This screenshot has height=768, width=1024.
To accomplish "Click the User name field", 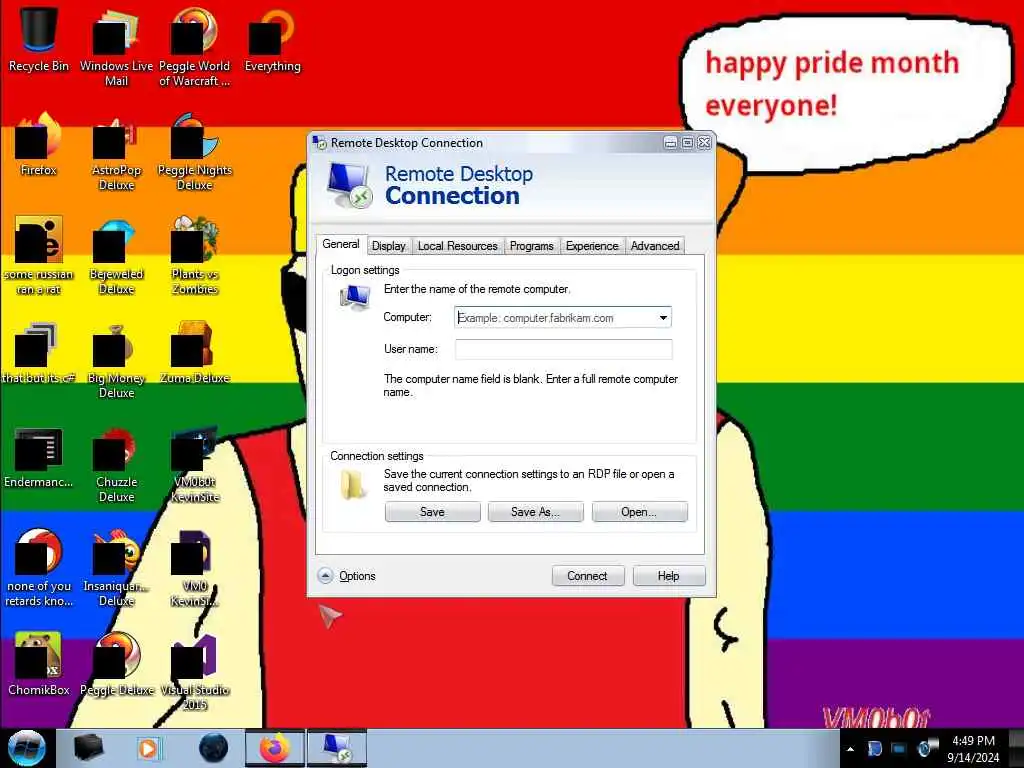I will click(564, 349).
